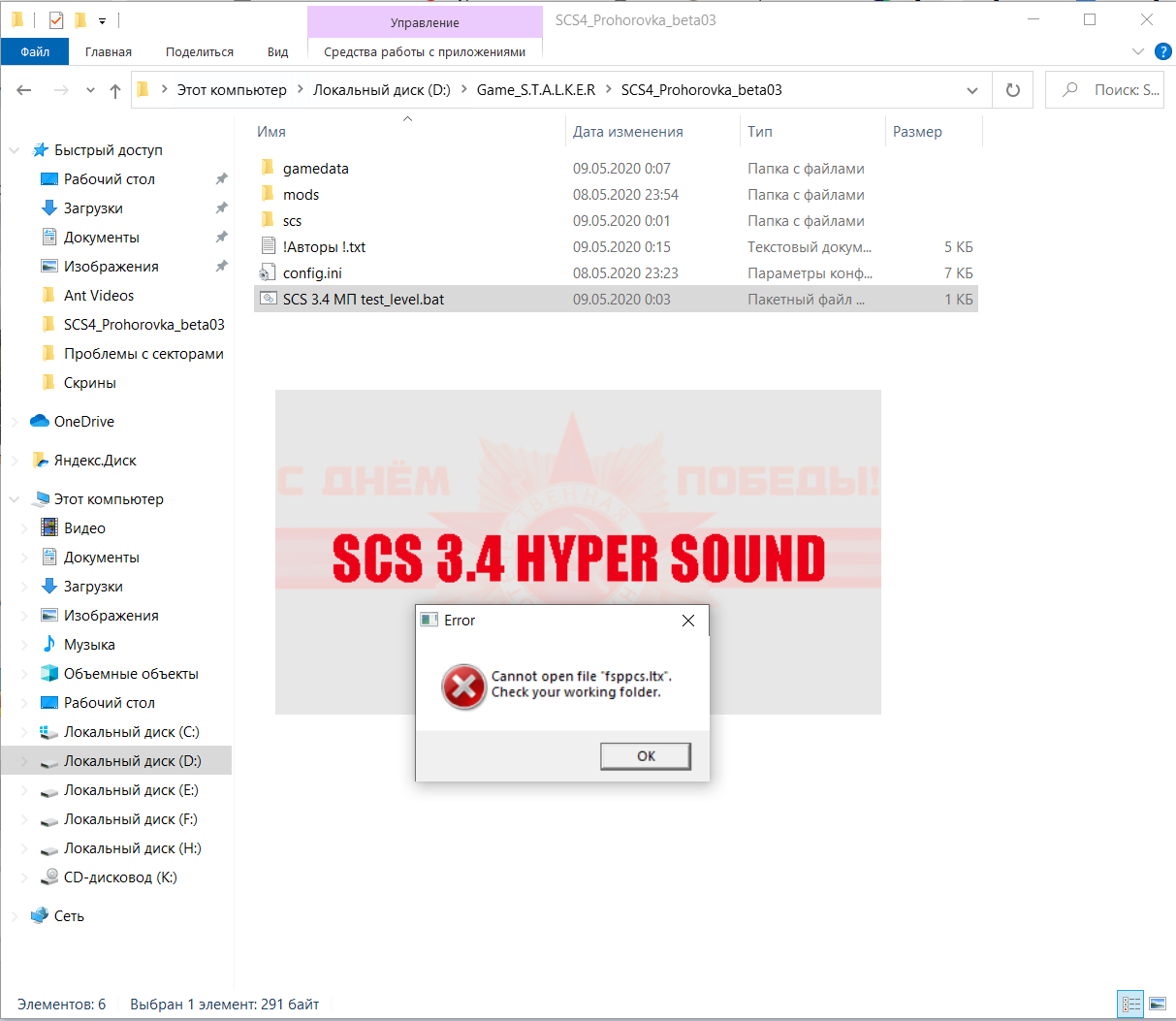
Task: Go up one folder level
Action: (x=115, y=90)
